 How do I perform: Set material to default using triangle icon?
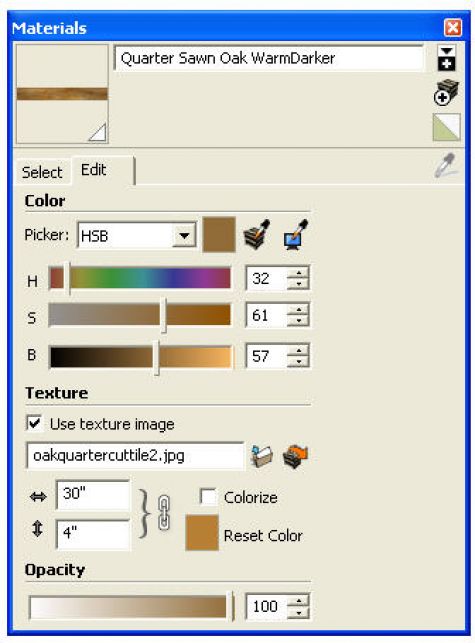click(x=446, y=128)
